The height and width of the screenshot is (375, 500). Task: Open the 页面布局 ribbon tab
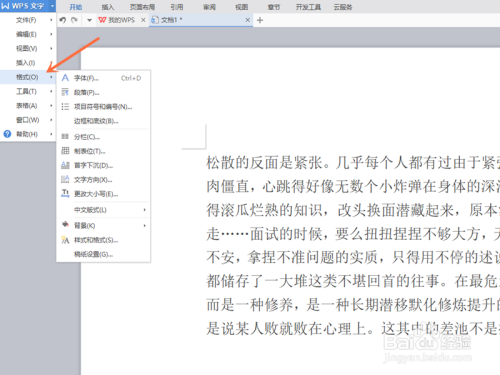click(142, 7)
